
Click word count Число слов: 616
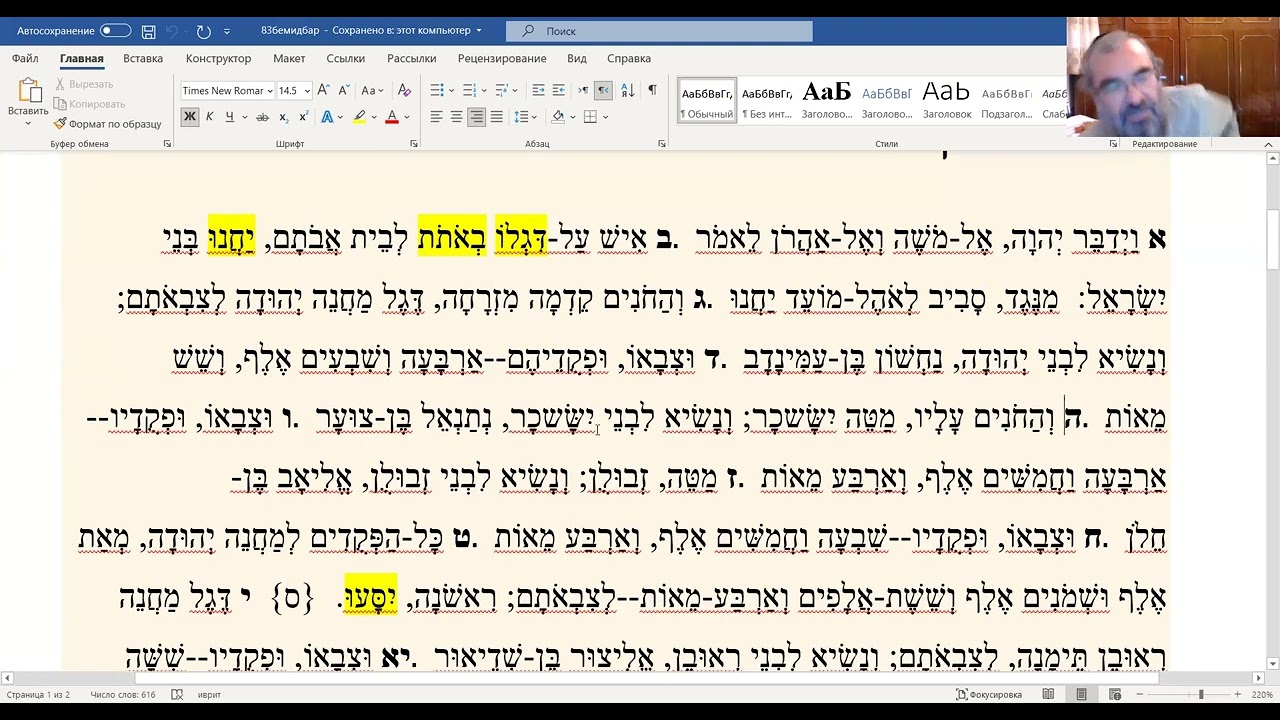point(122,694)
